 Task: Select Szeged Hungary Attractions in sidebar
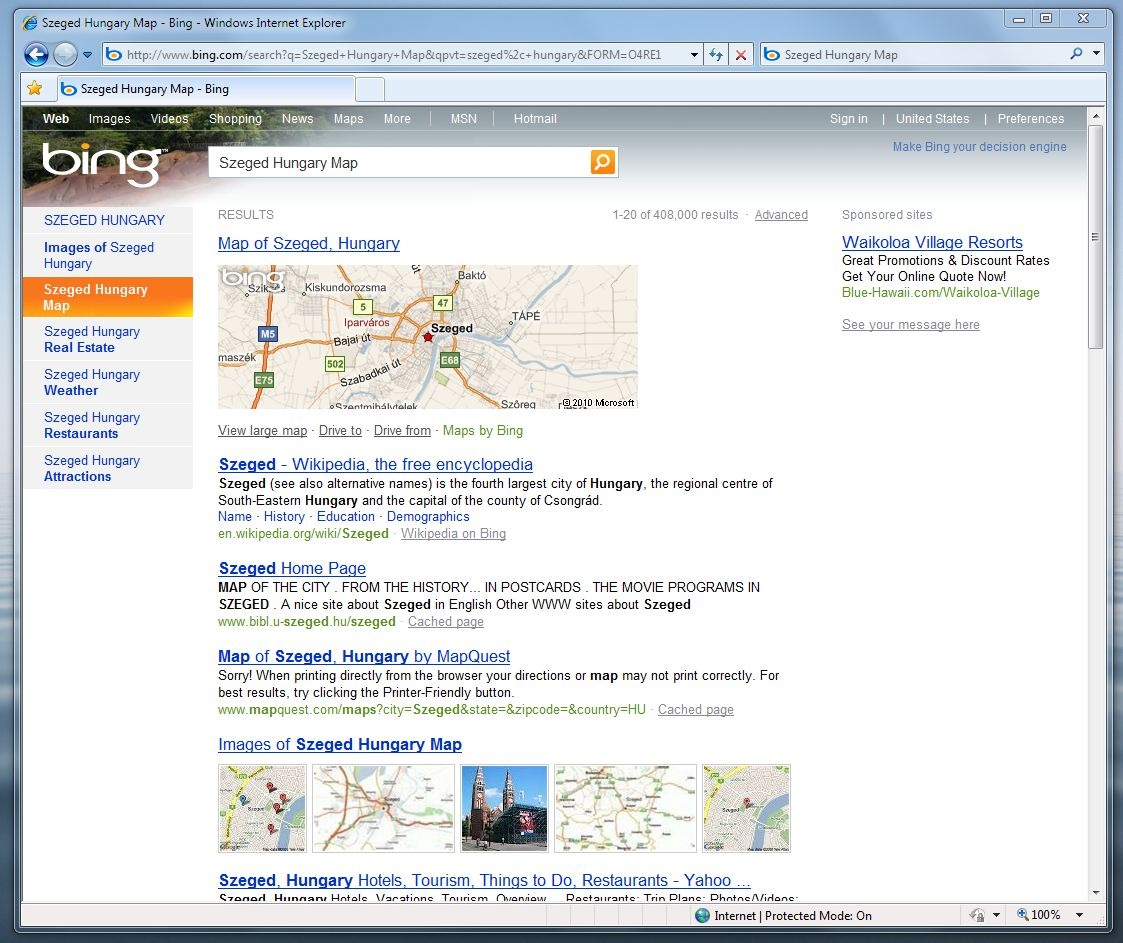coord(107,468)
